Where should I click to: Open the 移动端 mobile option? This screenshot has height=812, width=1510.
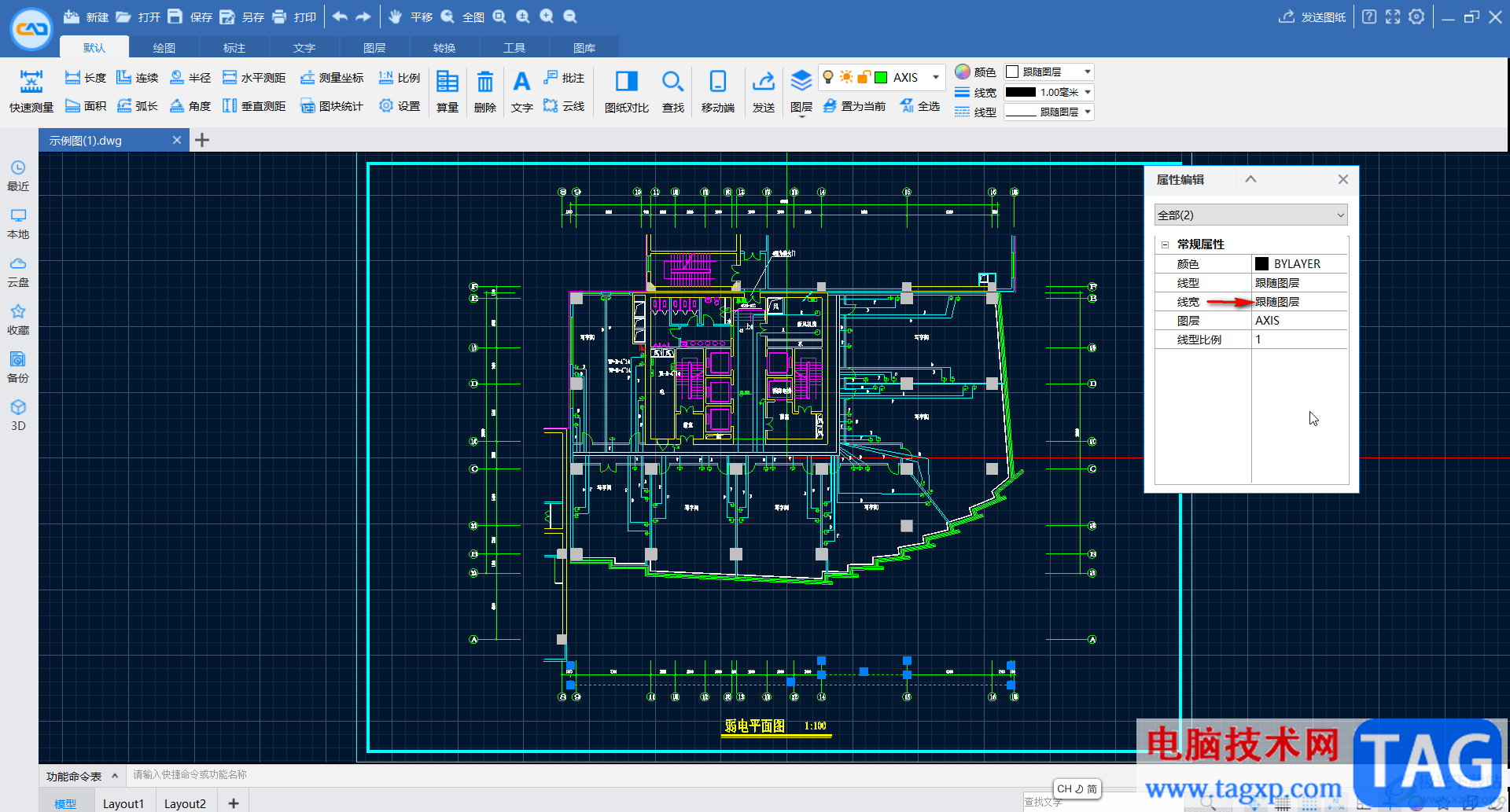tap(718, 91)
